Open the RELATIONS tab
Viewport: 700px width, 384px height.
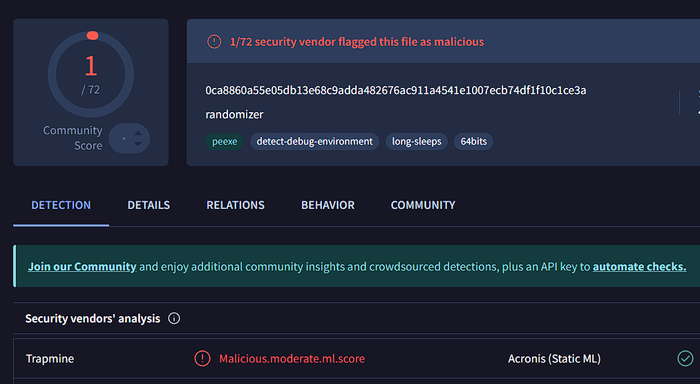click(x=235, y=205)
